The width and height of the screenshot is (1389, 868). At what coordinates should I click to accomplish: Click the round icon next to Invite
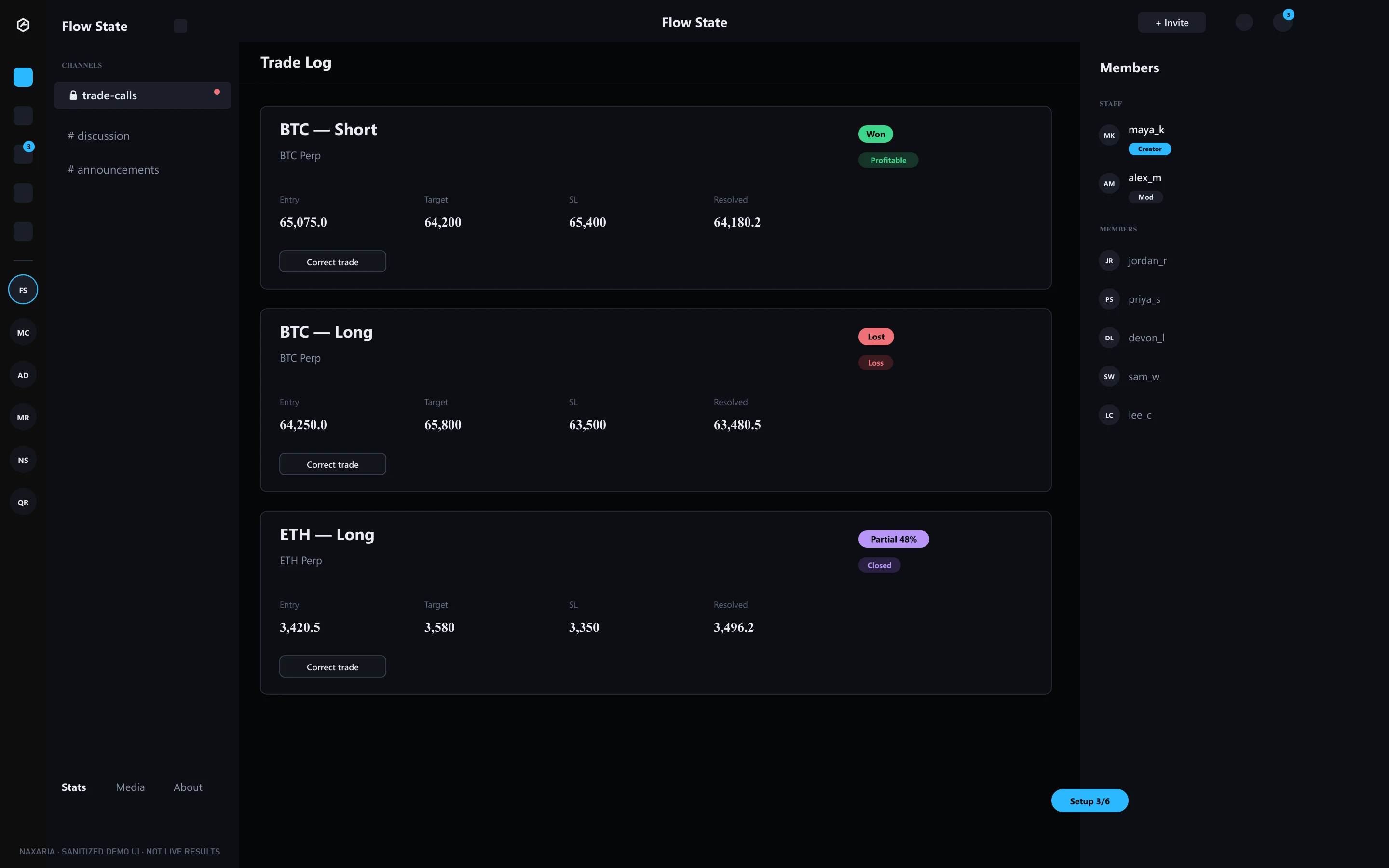click(x=1244, y=22)
